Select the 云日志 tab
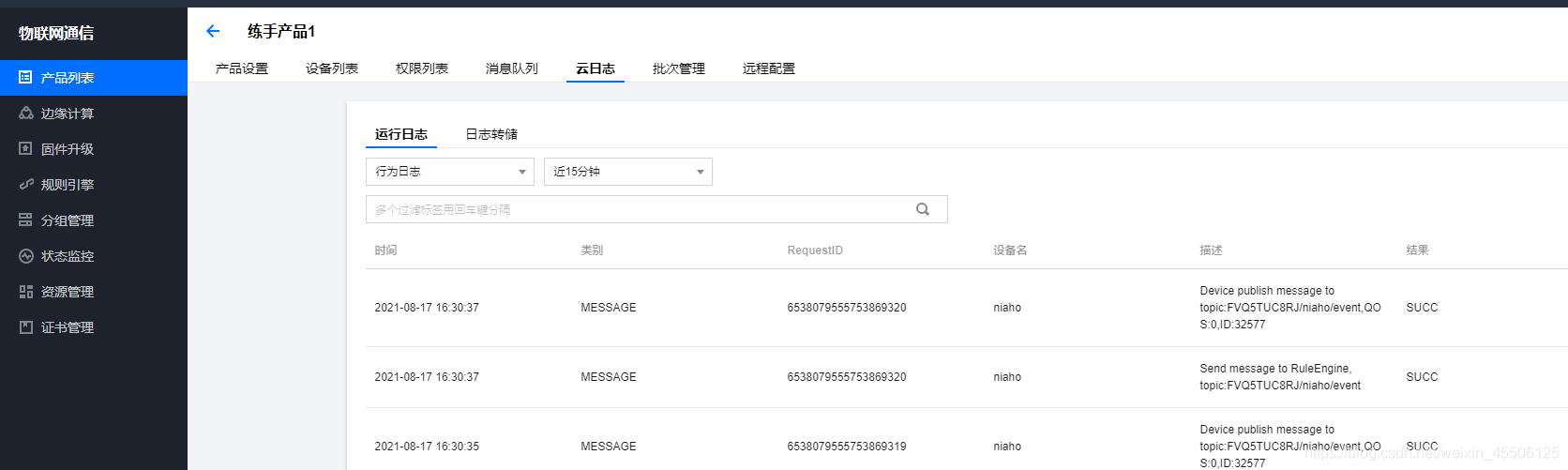1568x470 pixels. click(x=596, y=68)
